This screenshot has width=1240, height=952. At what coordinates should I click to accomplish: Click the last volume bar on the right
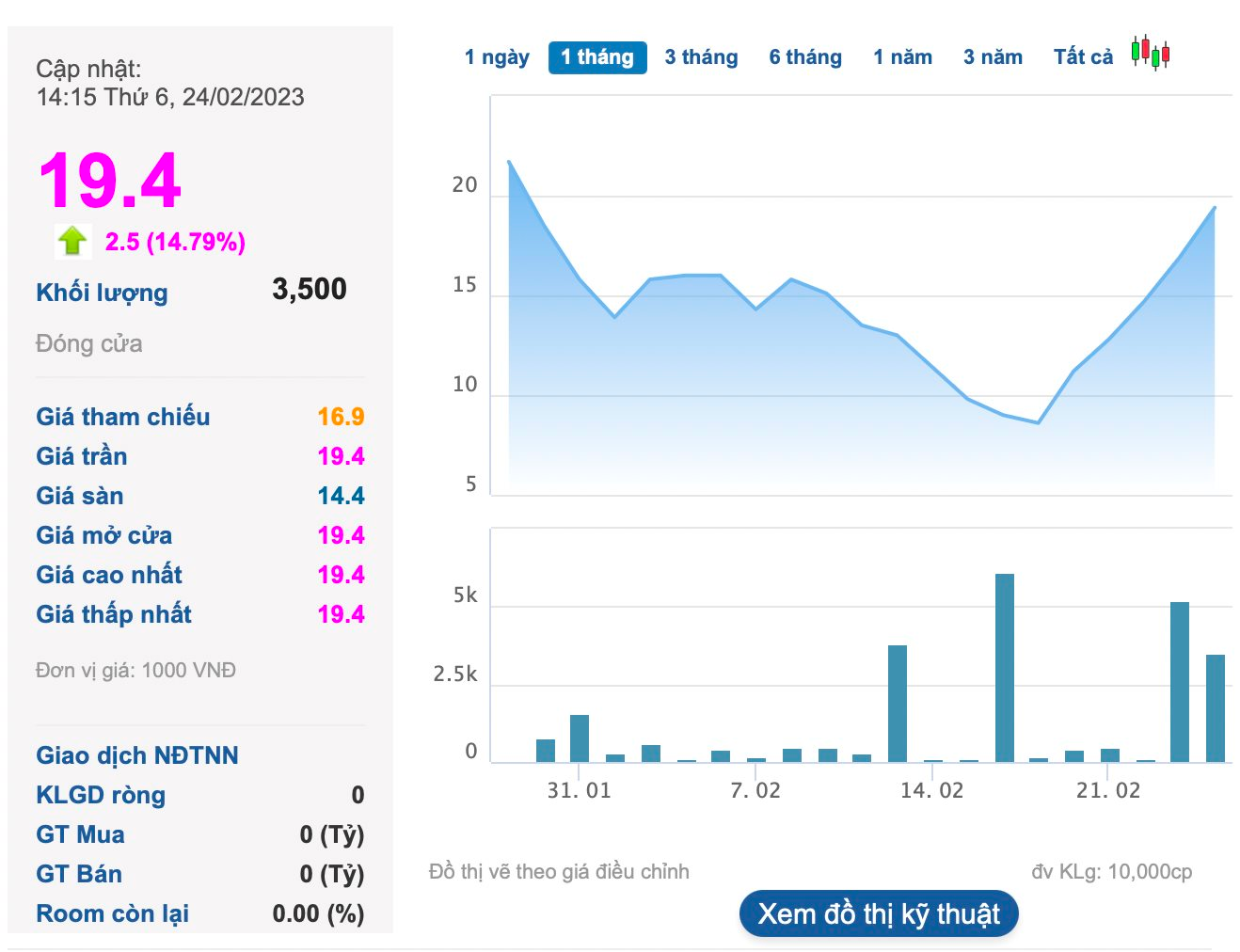coord(1216,707)
